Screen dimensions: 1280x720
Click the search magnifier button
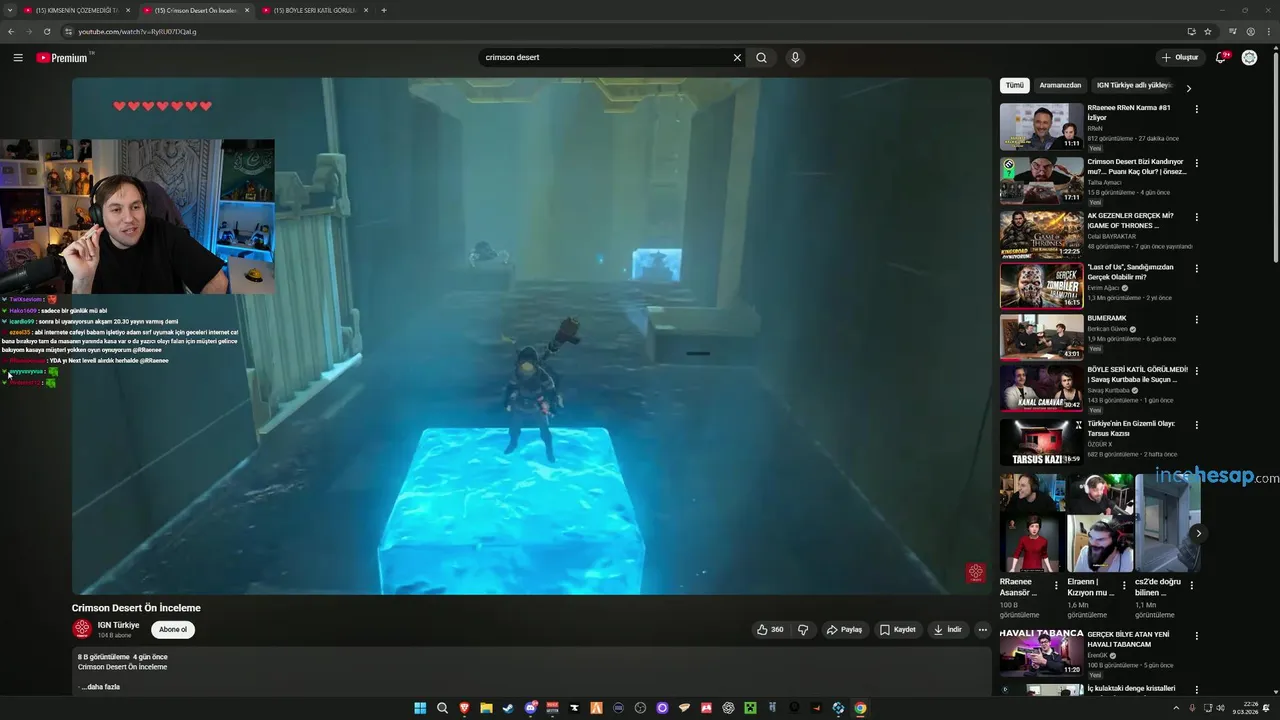(762, 58)
